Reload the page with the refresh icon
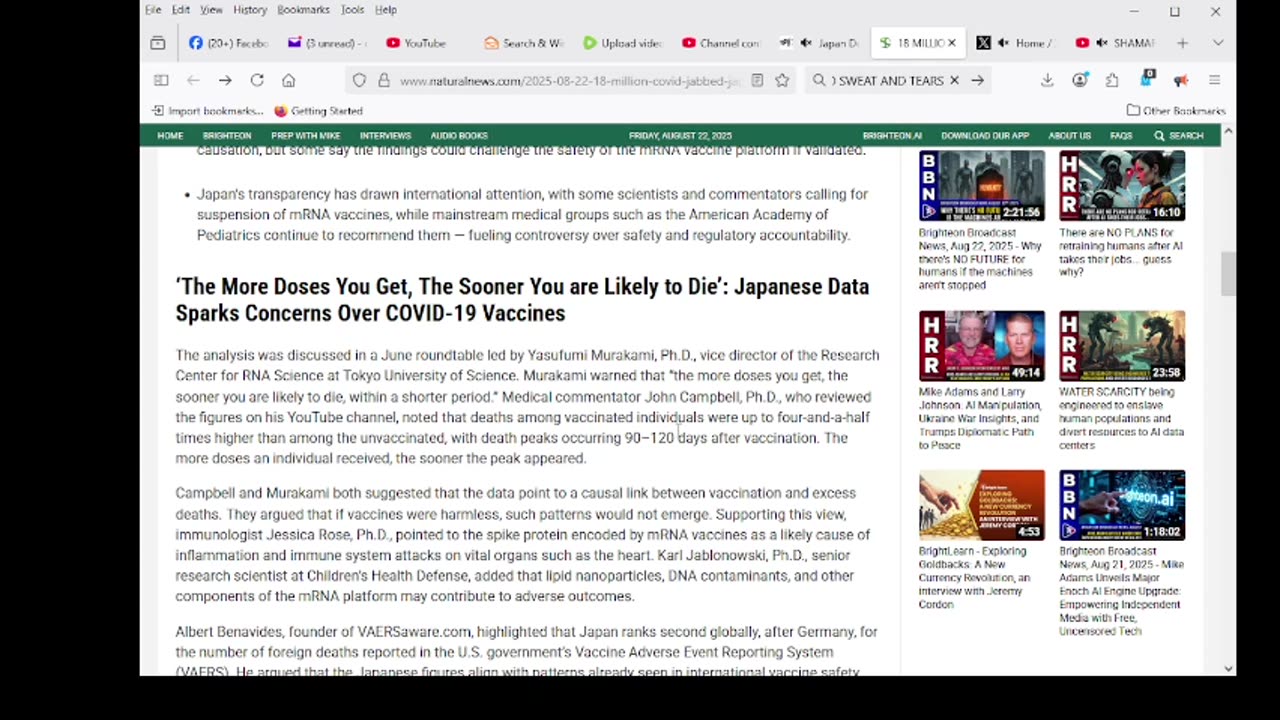1280x720 pixels. point(257,80)
